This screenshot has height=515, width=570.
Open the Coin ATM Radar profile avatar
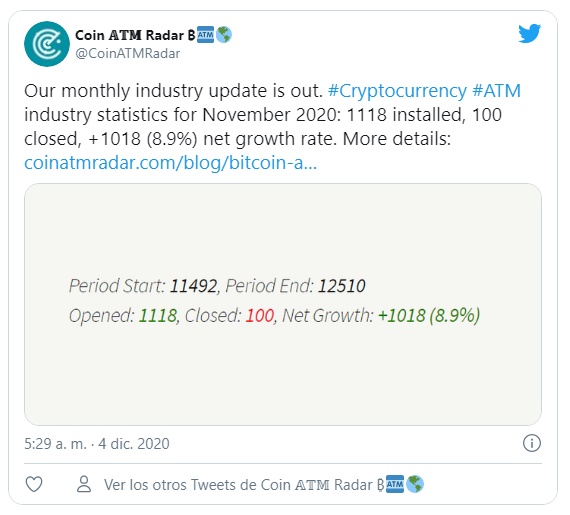pos(47,44)
